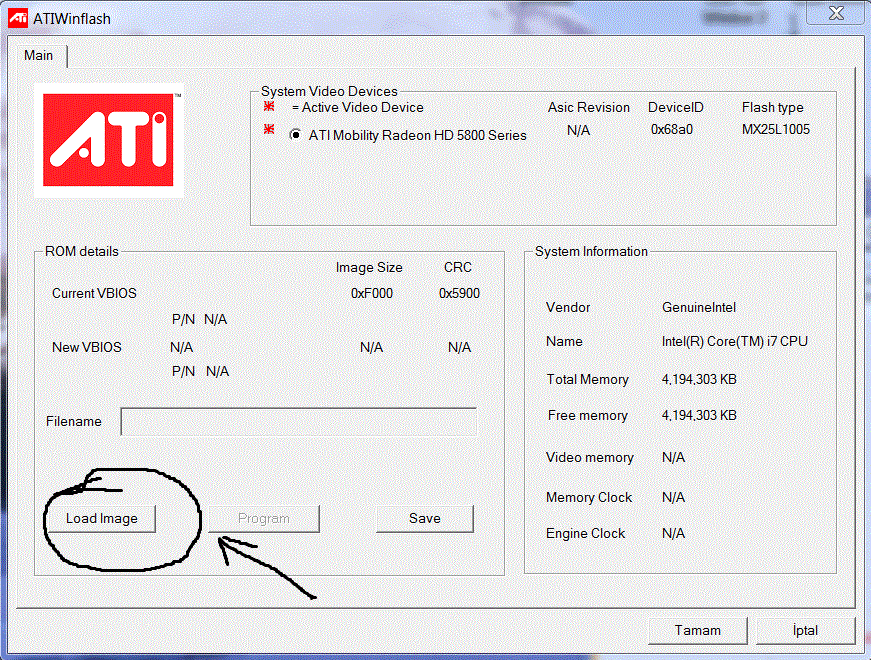
Task: Click the Filename label
Action: click(74, 422)
